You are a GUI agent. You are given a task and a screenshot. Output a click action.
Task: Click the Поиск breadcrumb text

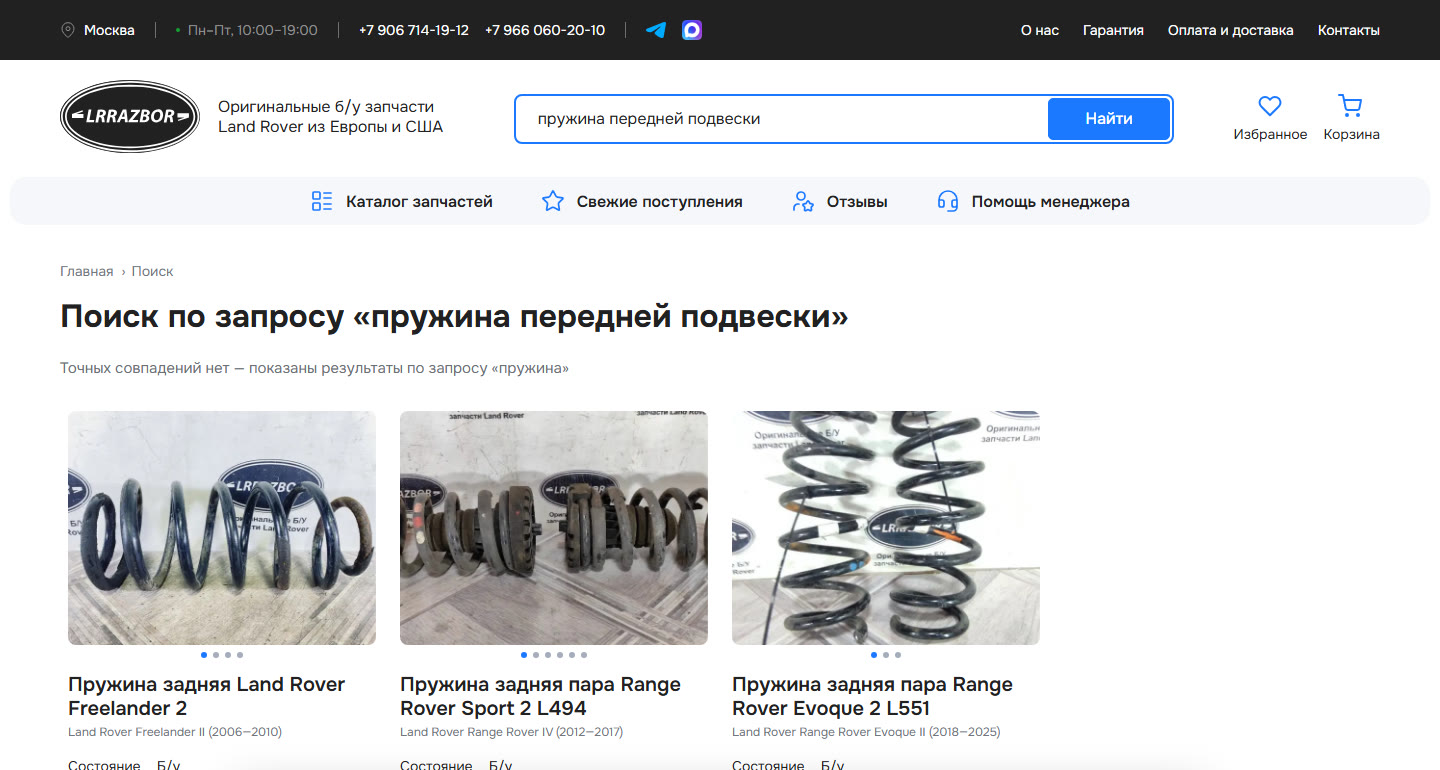click(x=153, y=271)
